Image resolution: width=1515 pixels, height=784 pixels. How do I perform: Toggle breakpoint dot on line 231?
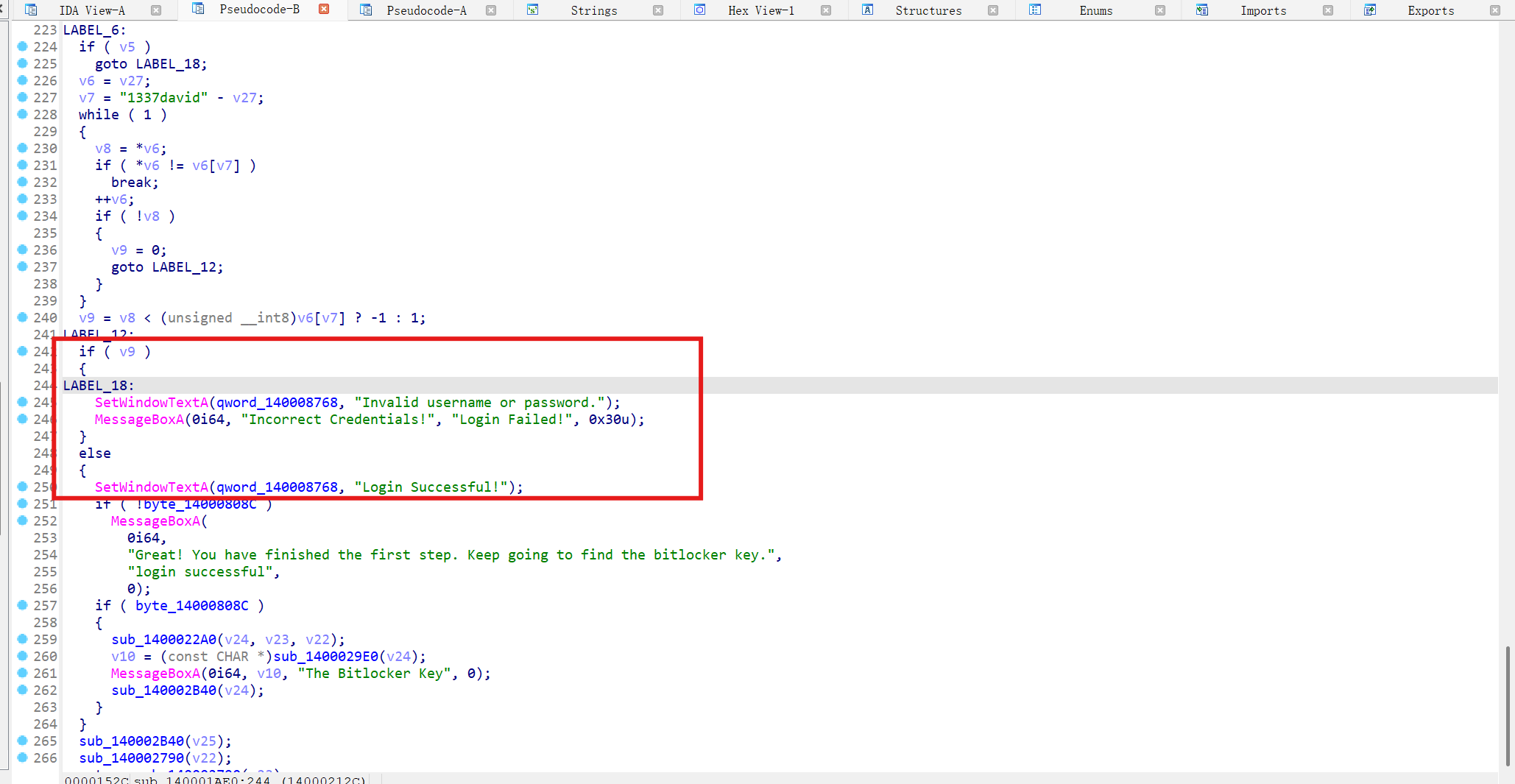click(22, 165)
